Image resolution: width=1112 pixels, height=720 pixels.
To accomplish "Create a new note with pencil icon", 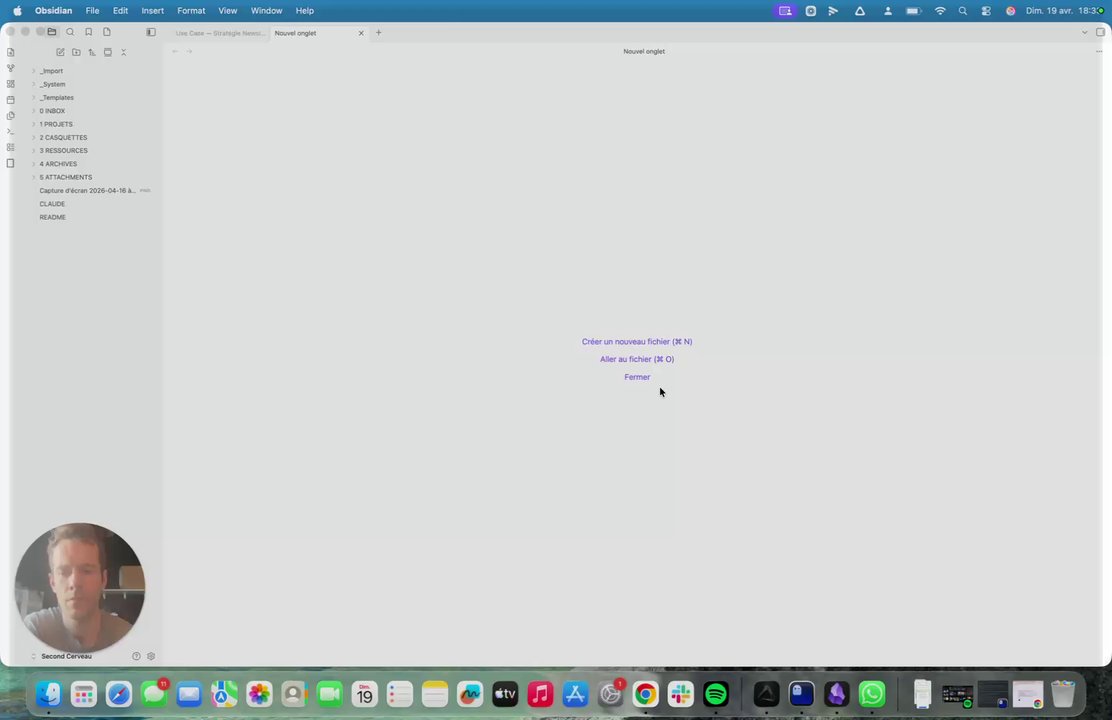I will (x=60, y=52).
